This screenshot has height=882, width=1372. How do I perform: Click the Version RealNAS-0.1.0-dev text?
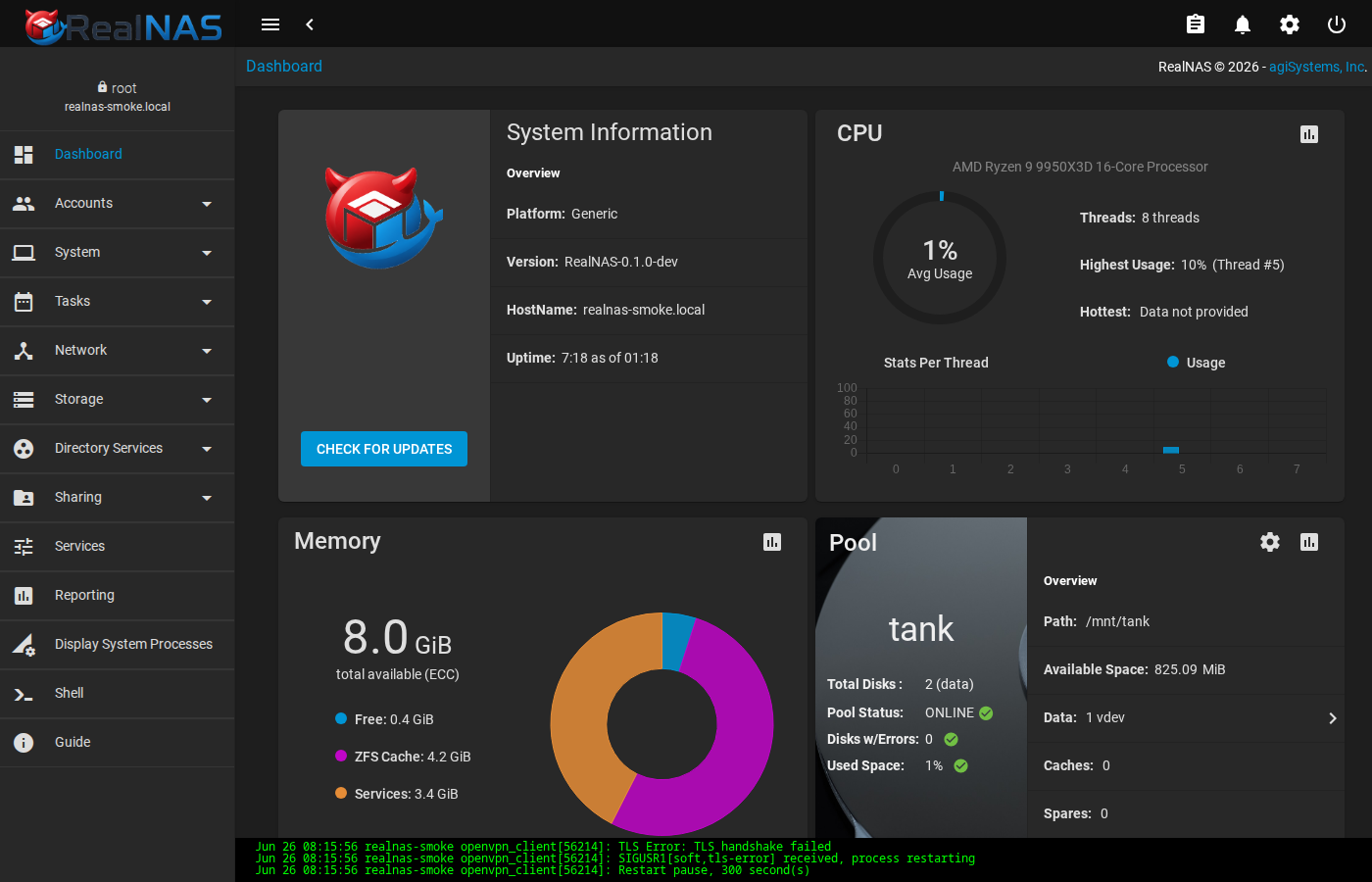592,262
